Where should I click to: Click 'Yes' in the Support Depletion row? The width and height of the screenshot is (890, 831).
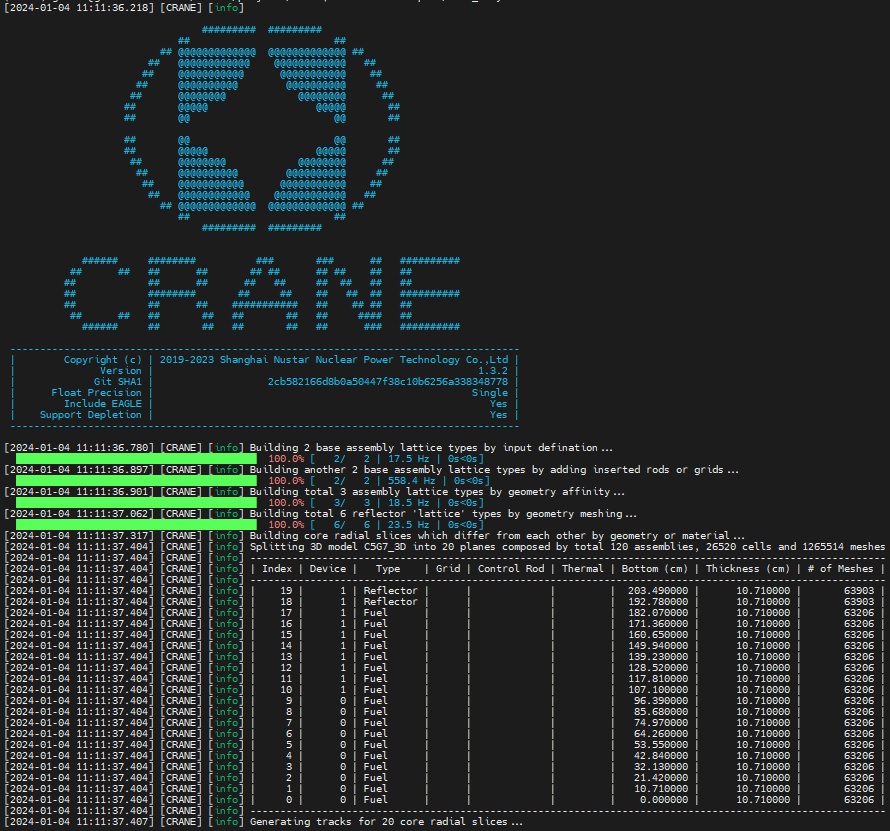coord(498,415)
